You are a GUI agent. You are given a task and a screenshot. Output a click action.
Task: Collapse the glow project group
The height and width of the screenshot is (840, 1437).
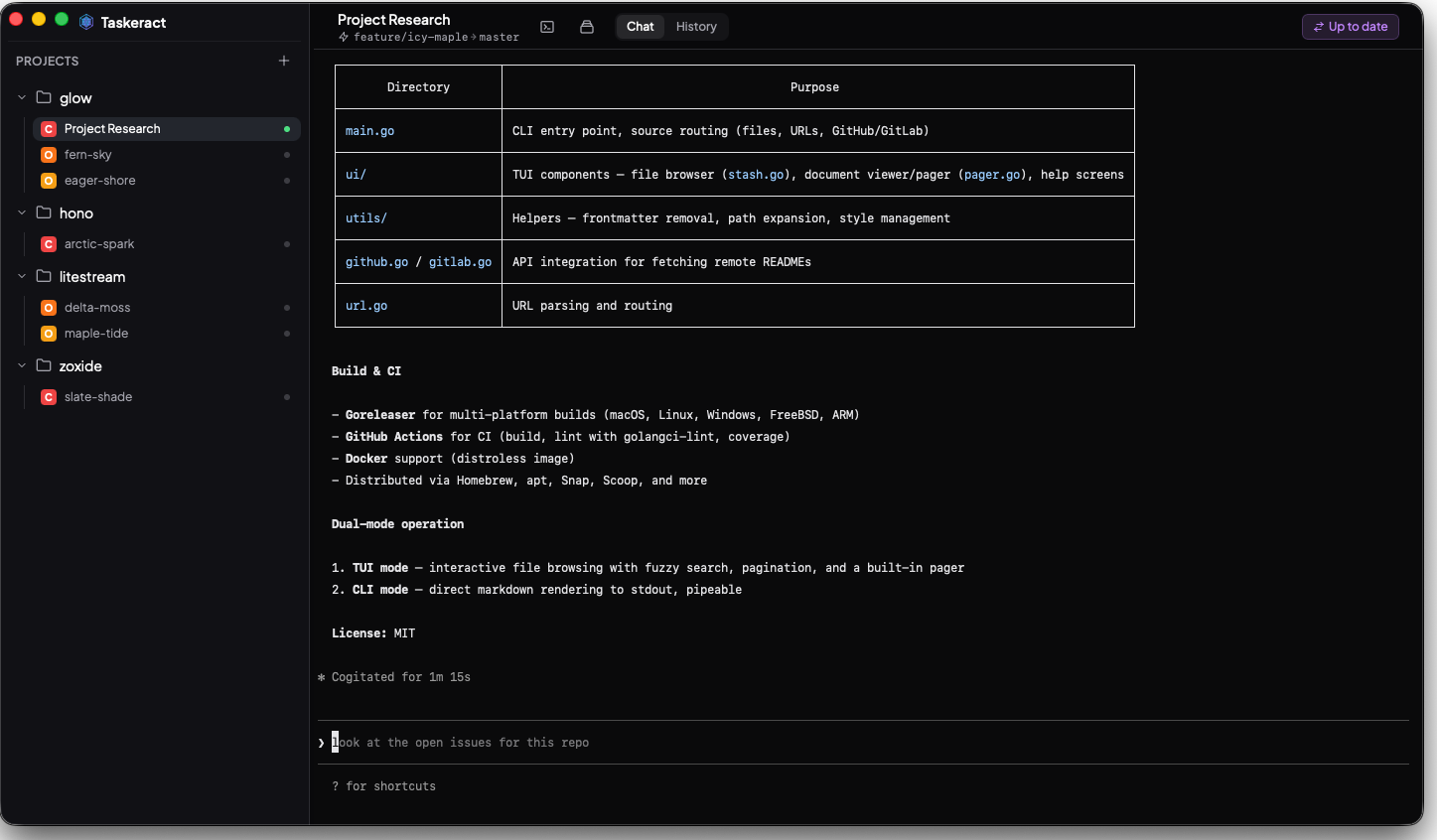point(22,97)
